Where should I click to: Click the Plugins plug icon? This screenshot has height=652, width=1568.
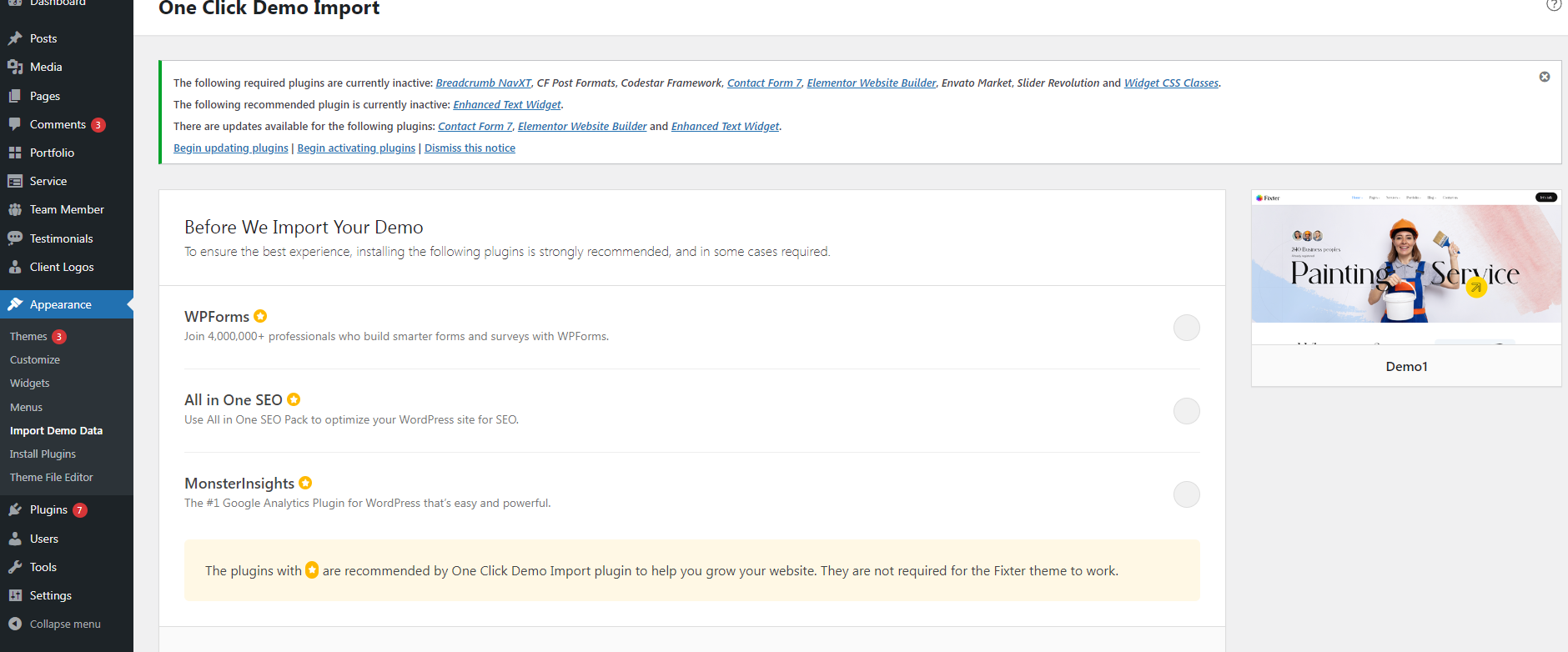coord(15,509)
